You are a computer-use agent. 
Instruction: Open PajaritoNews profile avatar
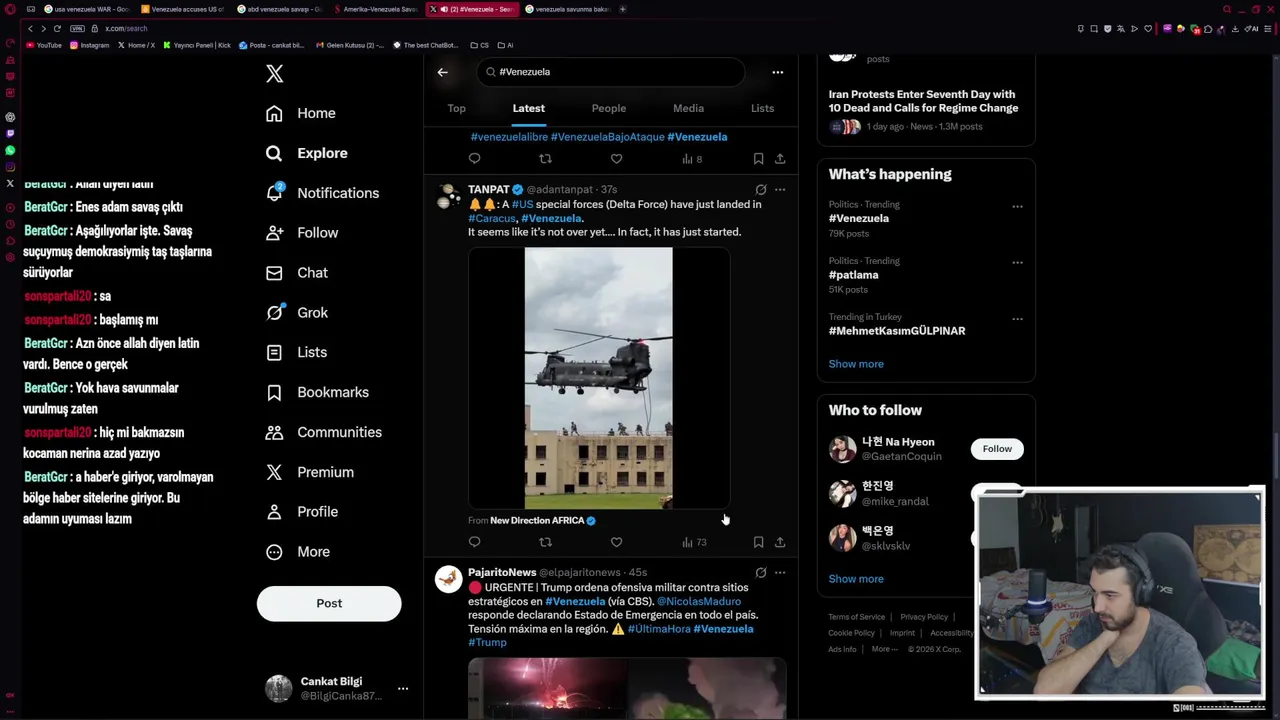coord(449,579)
